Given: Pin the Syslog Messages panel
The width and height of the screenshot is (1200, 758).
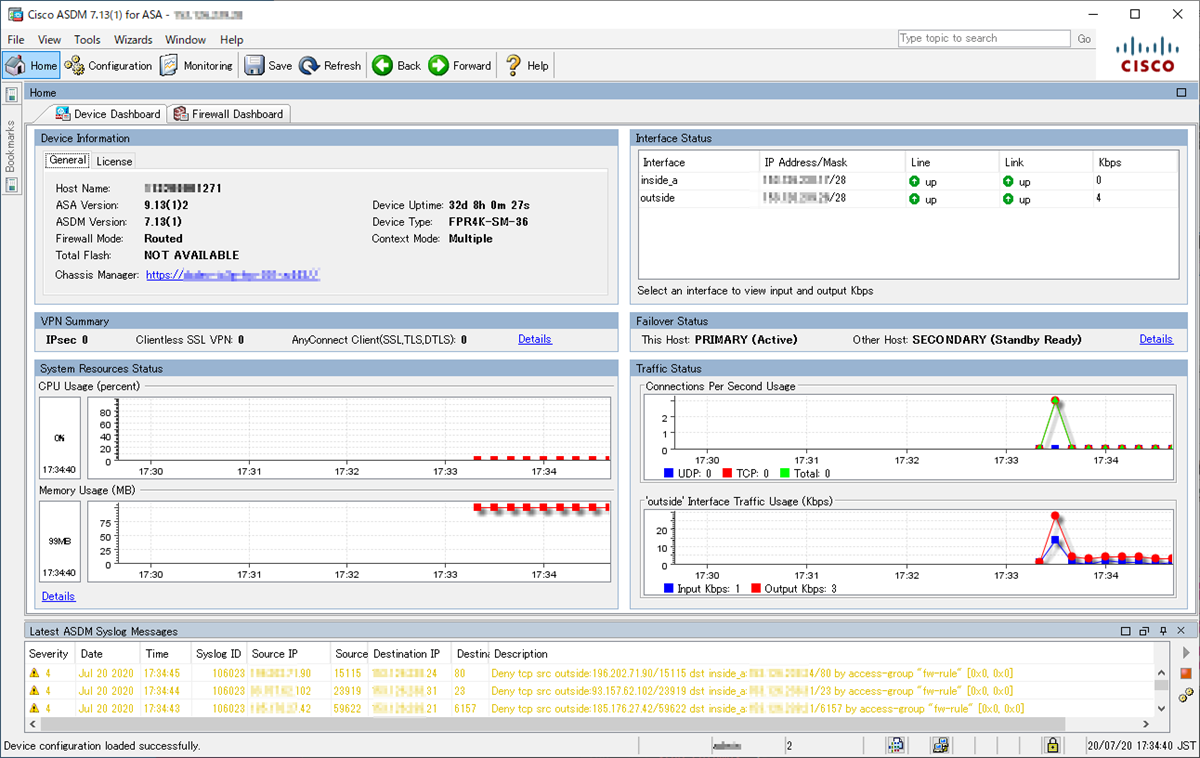Looking at the screenshot, I should point(1163,631).
